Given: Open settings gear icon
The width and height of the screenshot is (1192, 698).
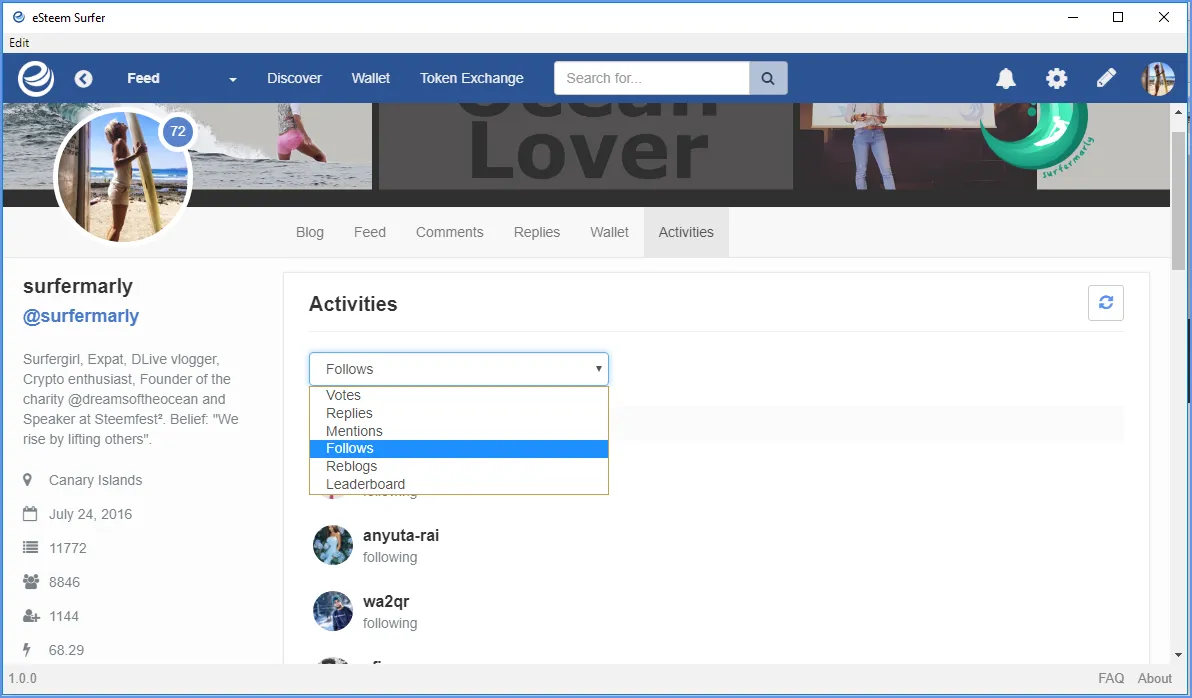Looking at the screenshot, I should (x=1056, y=78).
